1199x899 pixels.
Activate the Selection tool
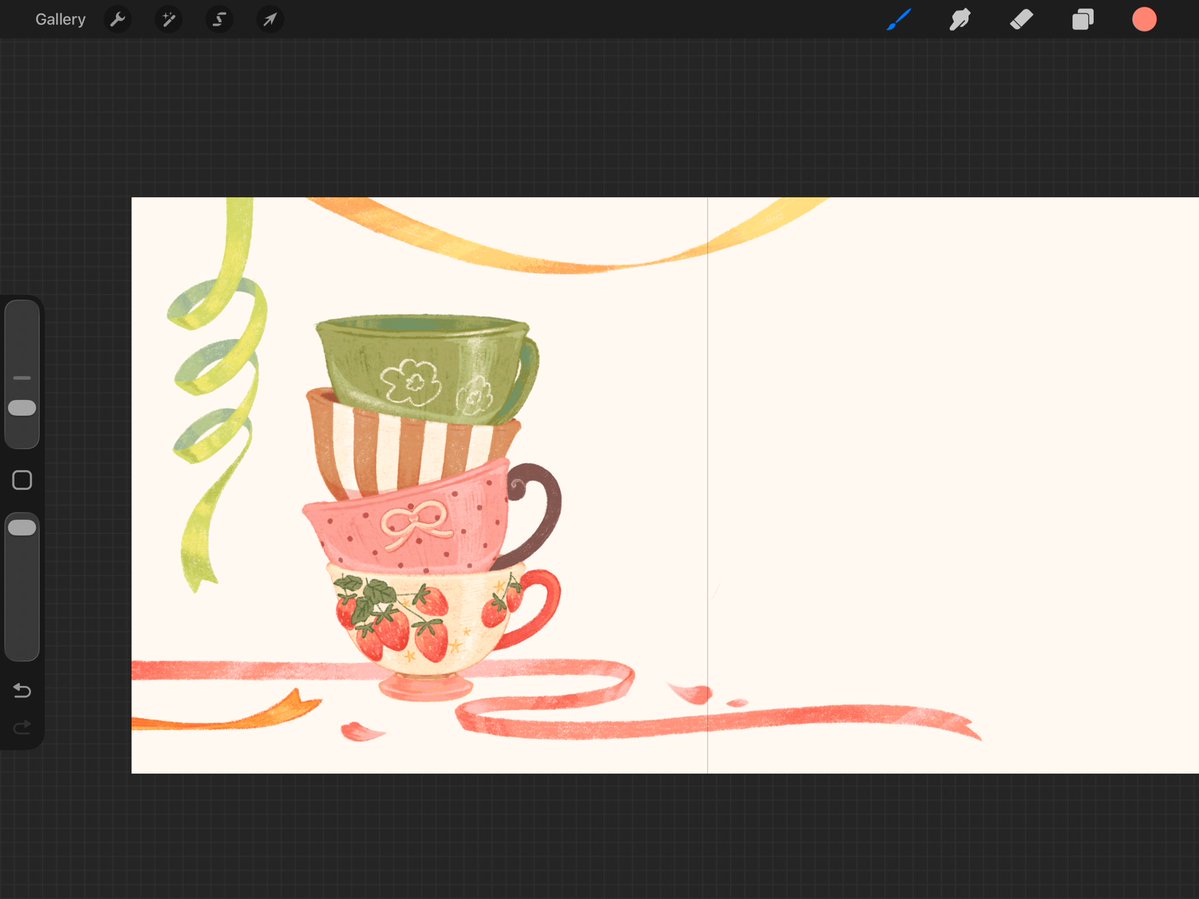pyautogui.click(x=219, y=19)
